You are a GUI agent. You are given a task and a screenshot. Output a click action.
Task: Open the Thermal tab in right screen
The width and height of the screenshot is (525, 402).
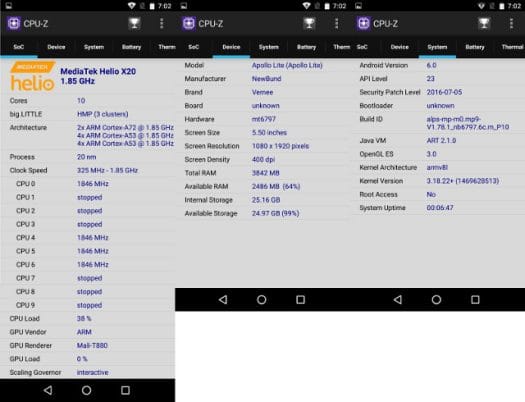[512, 47]
